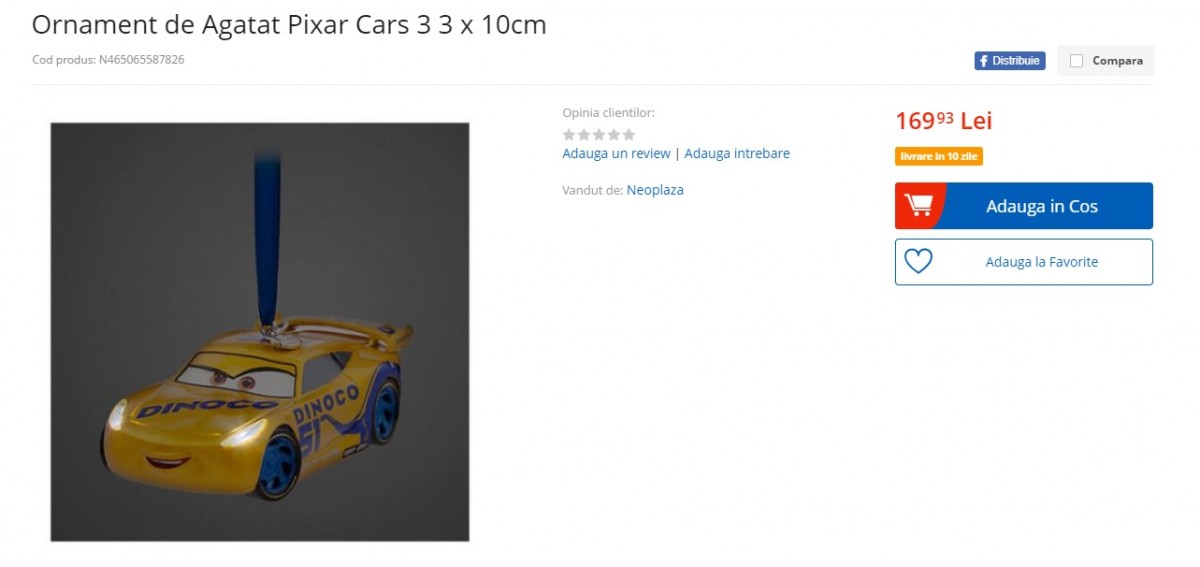Screen dimensions: 1200x567
Task: Click the Compara label text
Action: 1117,61
